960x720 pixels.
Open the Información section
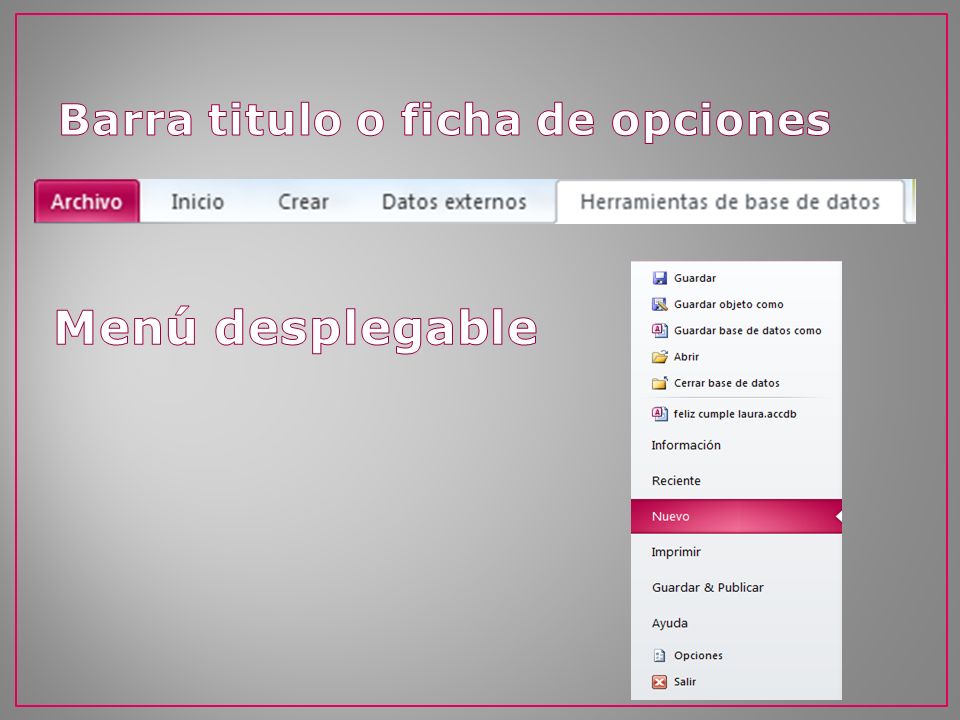(686, 445)
